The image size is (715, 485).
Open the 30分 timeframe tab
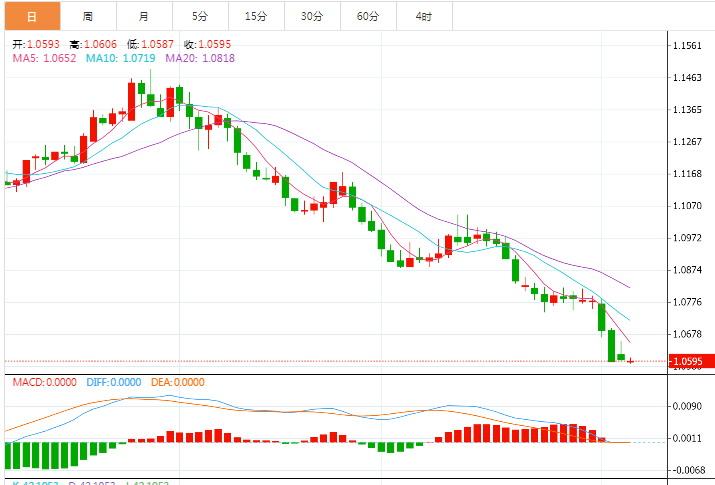(312, 16)
